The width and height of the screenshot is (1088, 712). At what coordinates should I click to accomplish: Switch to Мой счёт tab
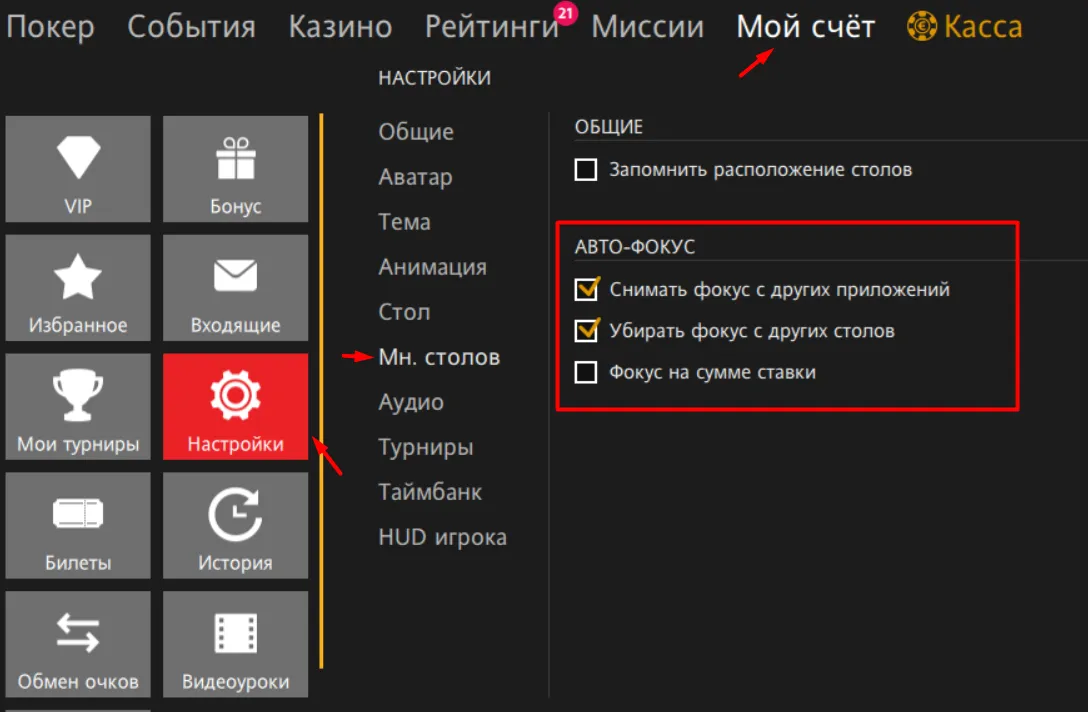pos(805,27)
